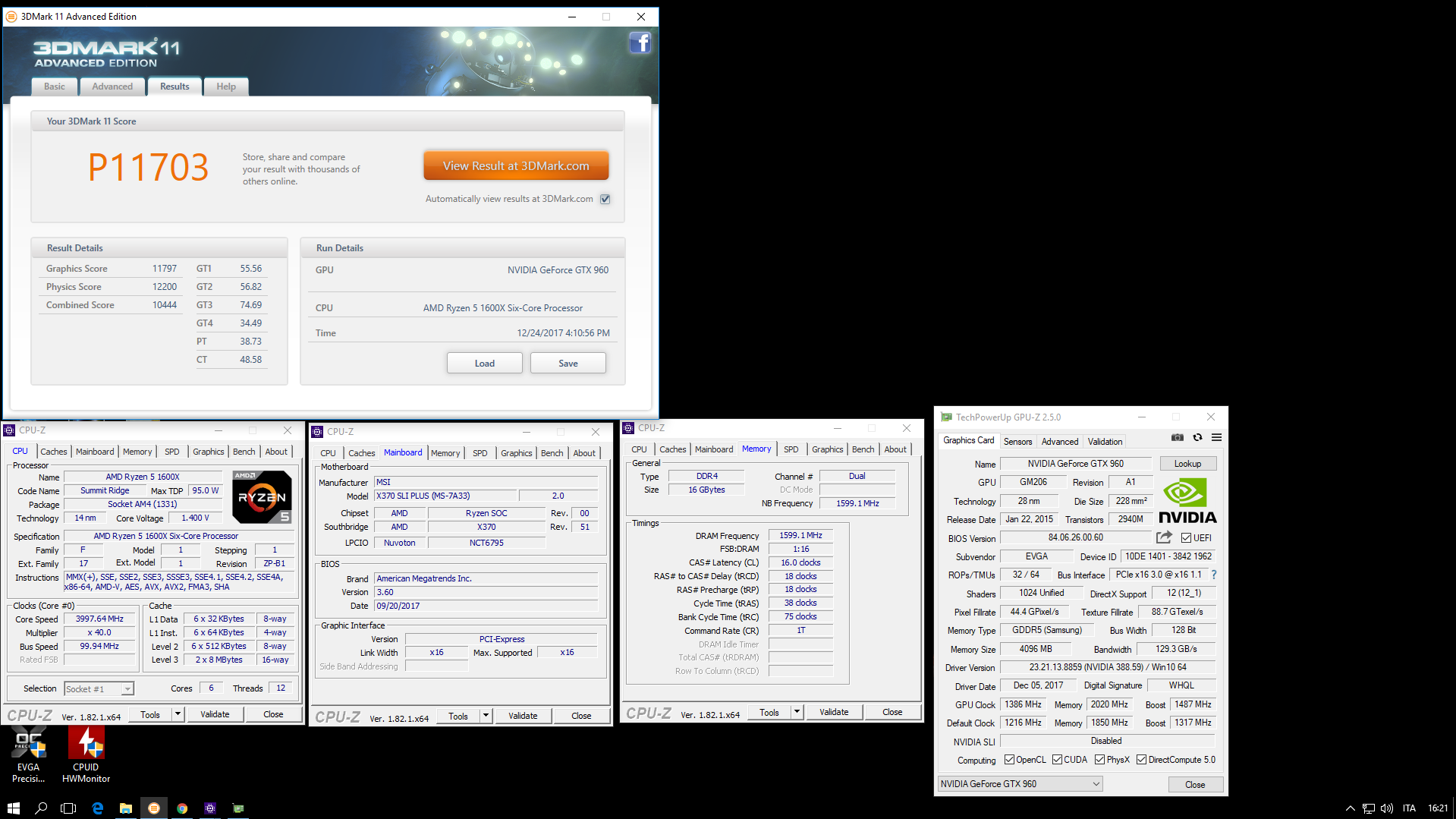
Task: Click the taskbar clock 16:21
Action: (x=1437, y=808)
